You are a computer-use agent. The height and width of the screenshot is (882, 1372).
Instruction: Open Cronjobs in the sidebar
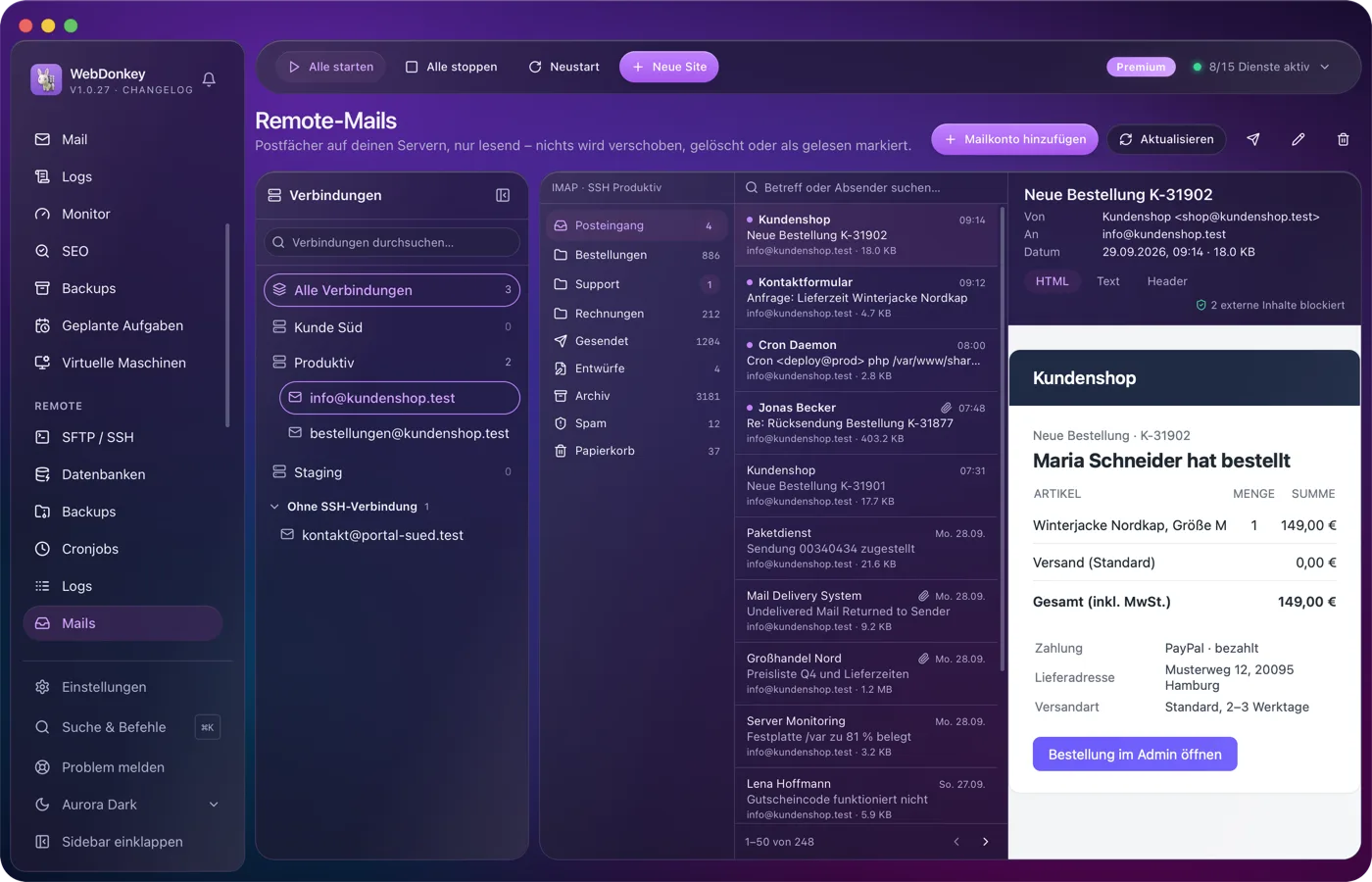[123, 549]
